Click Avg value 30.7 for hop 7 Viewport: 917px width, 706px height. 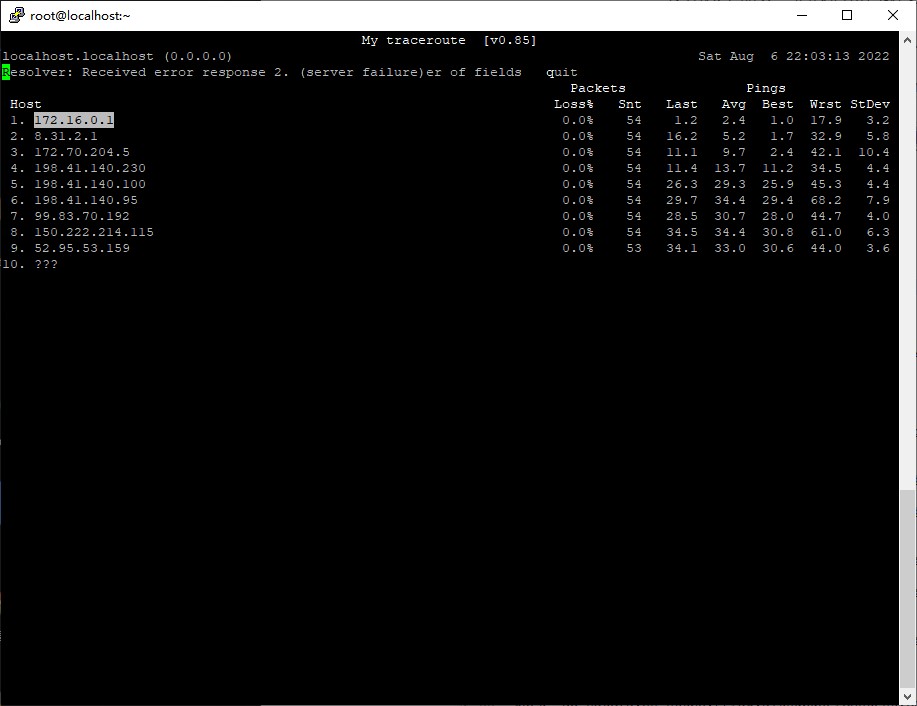[730, 216]
